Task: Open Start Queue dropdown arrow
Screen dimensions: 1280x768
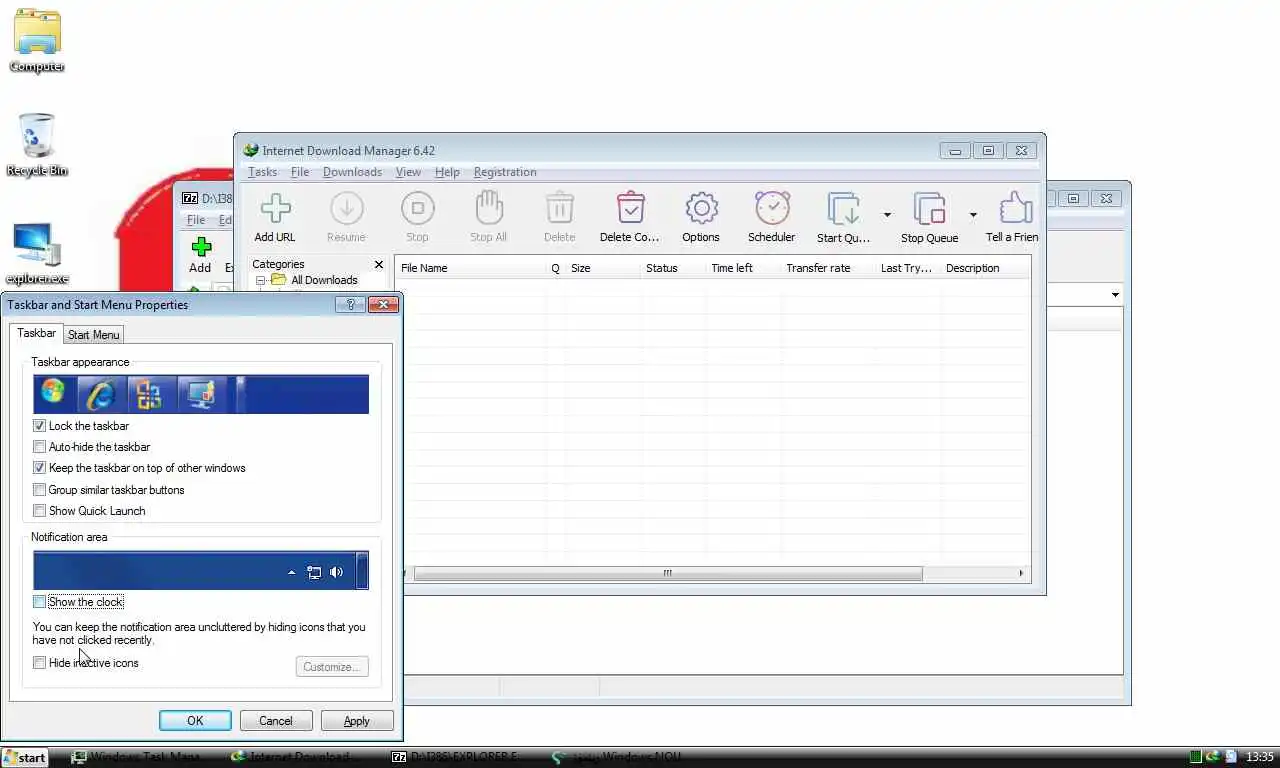Action: point(887,214)
